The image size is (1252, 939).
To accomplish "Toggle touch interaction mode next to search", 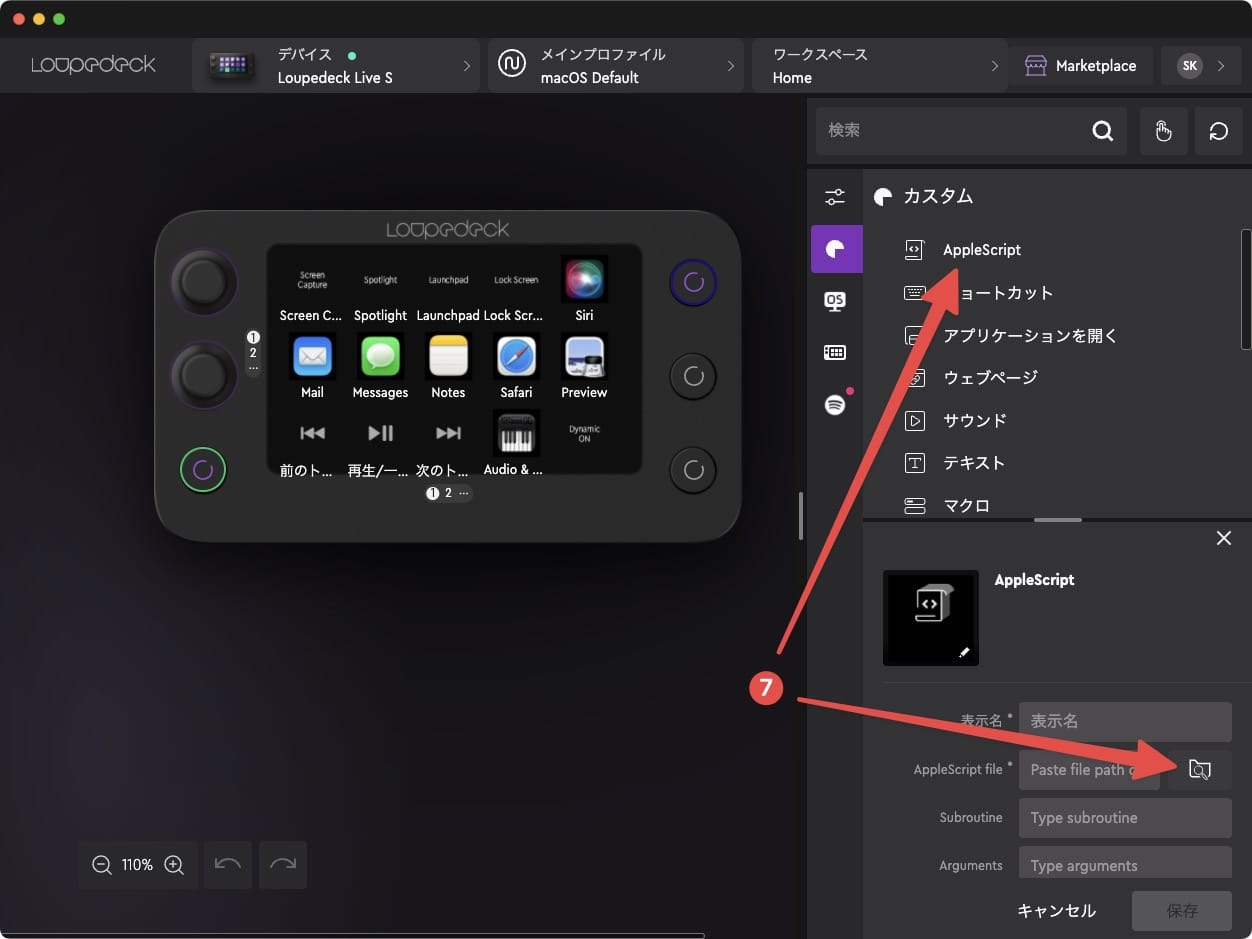I will 1164,130.
